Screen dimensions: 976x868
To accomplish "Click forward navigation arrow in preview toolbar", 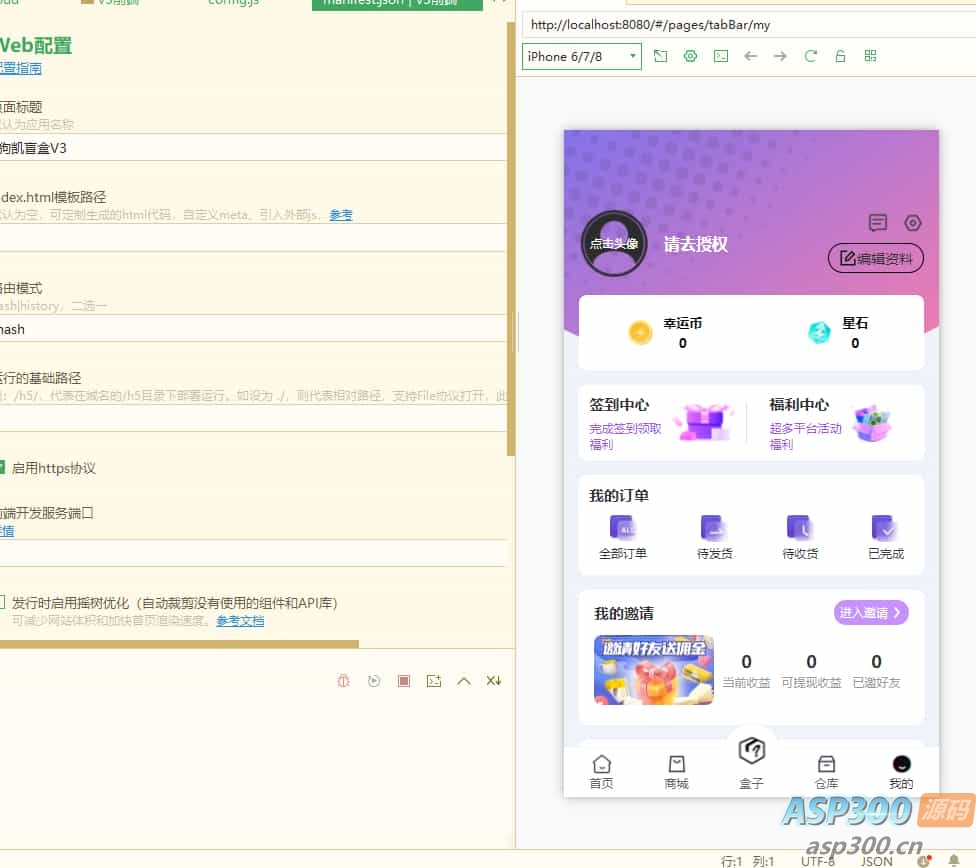I will pyautogui.click(x=778, y=56).
